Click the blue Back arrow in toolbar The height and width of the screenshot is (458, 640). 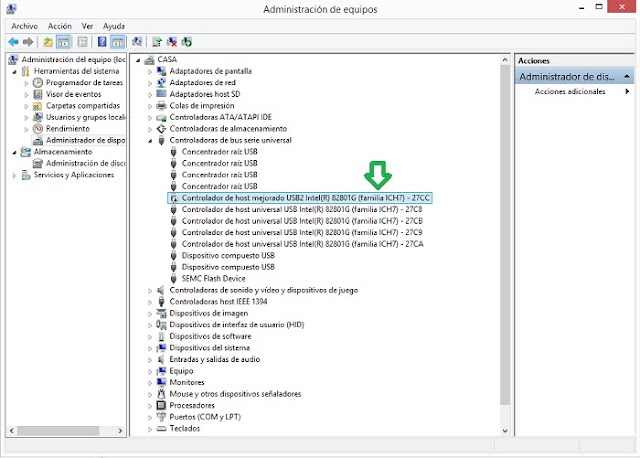13,42
